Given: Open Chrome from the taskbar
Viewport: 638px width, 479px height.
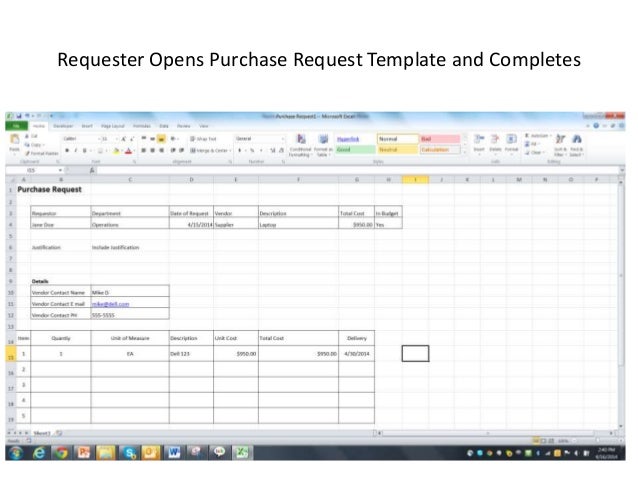Looking at the screenshot, I should (x=61, y=453).
